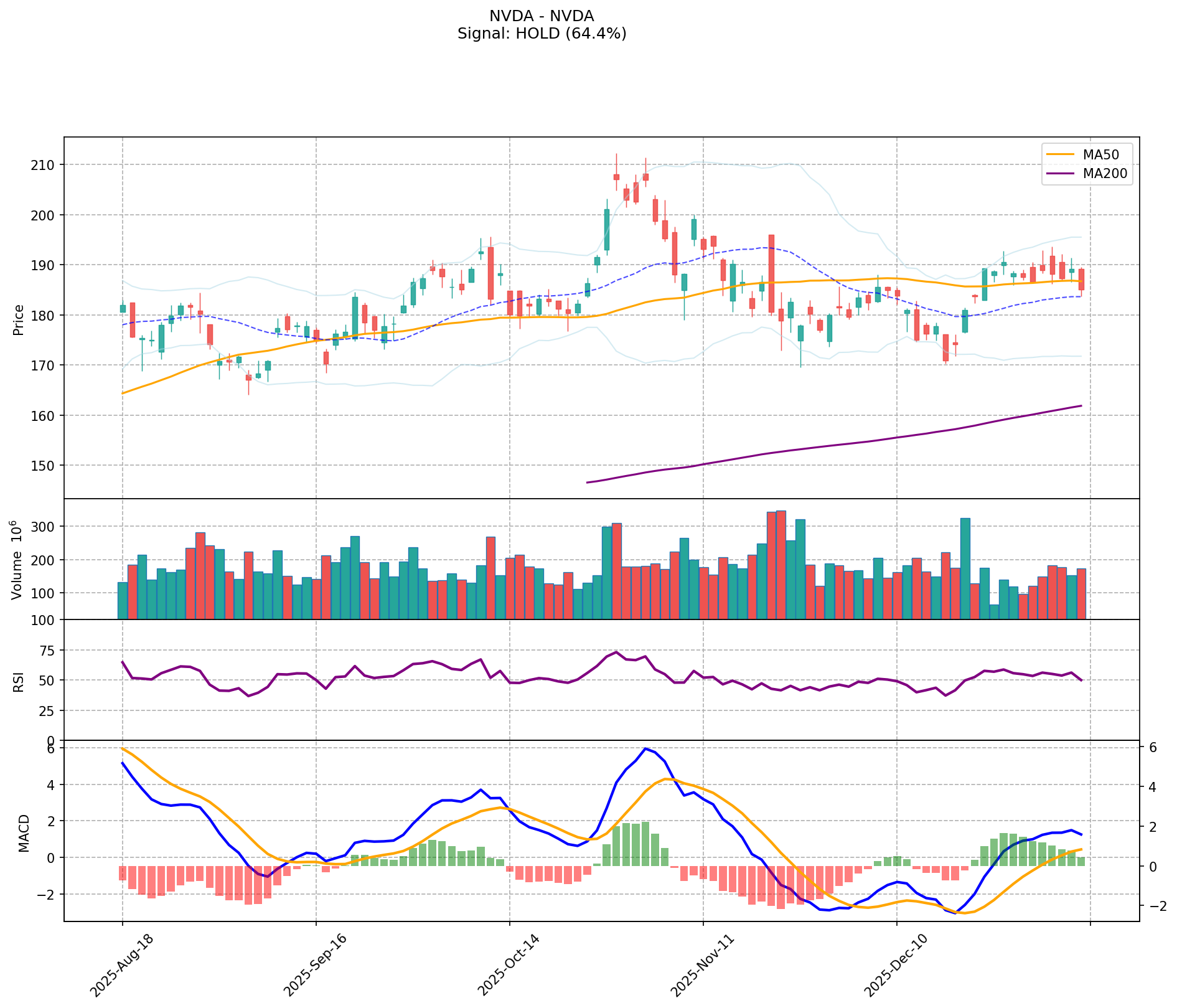Screen dimensions: 1177x1008
Task: Select the orange MA50 line swatch in legend
Action: click(1060, 153)
